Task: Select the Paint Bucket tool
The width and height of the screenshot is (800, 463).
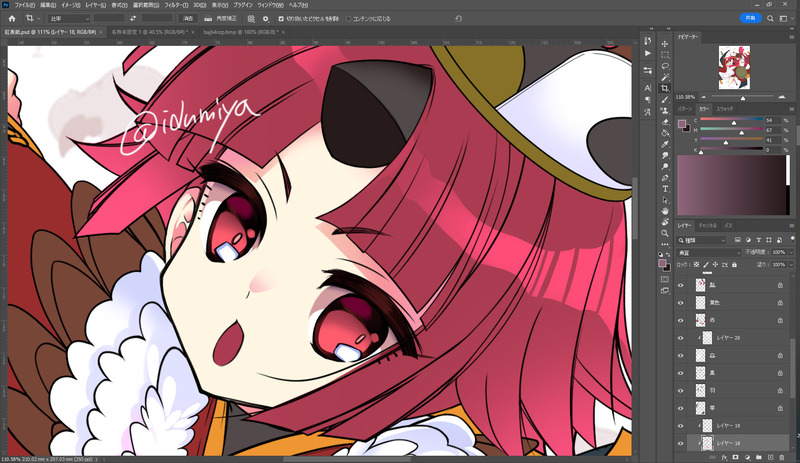Action: pos(665,133)
